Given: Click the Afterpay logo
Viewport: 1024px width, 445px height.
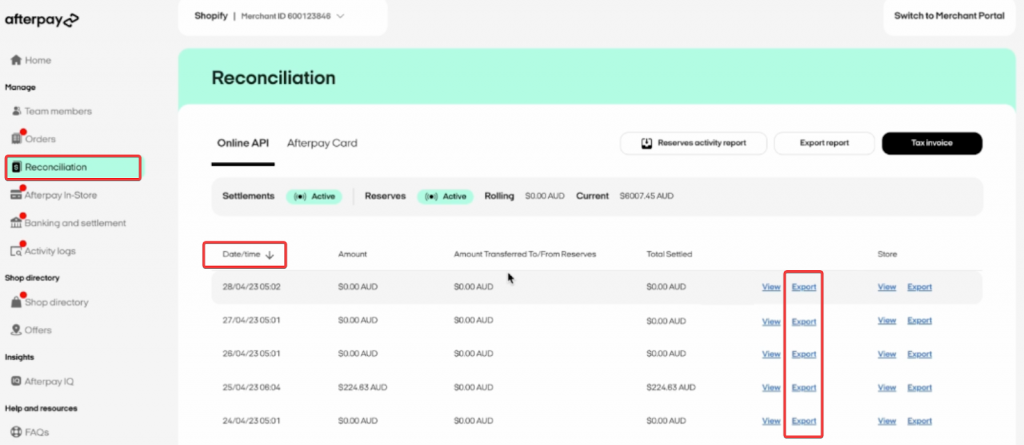Looking at the screenshot, I should pos(42,19).
